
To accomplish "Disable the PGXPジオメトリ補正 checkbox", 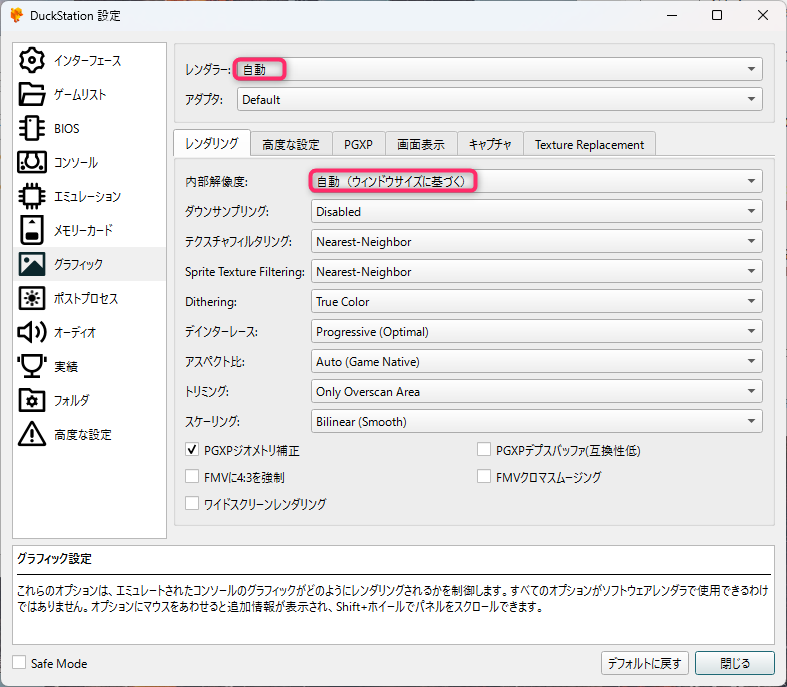I will (193, 451).
